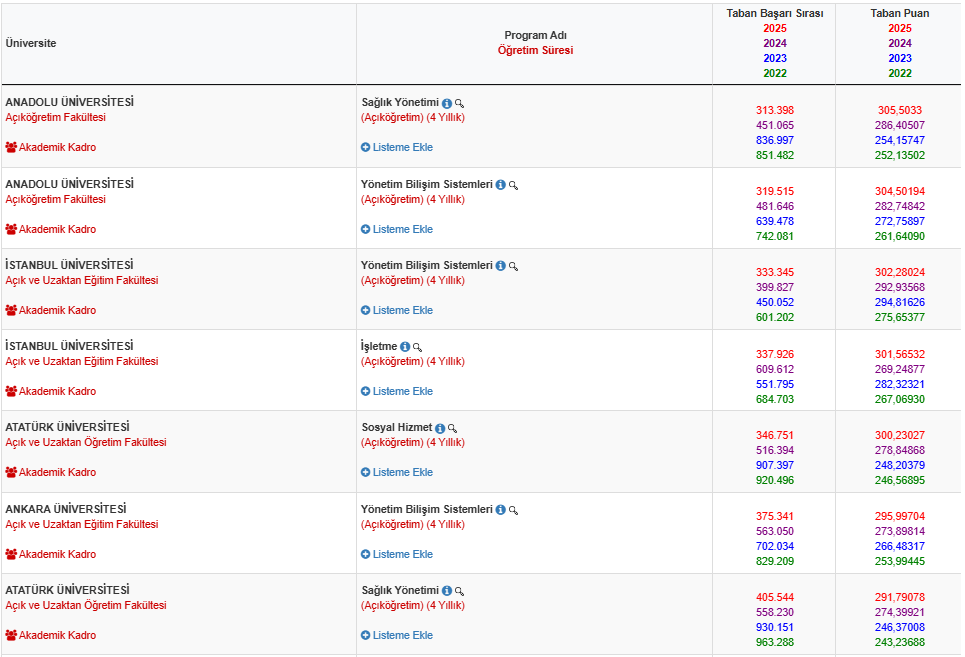The image size is (965, 657).
Task: Click score value 291,79078
Action: (x=900, y=598)
